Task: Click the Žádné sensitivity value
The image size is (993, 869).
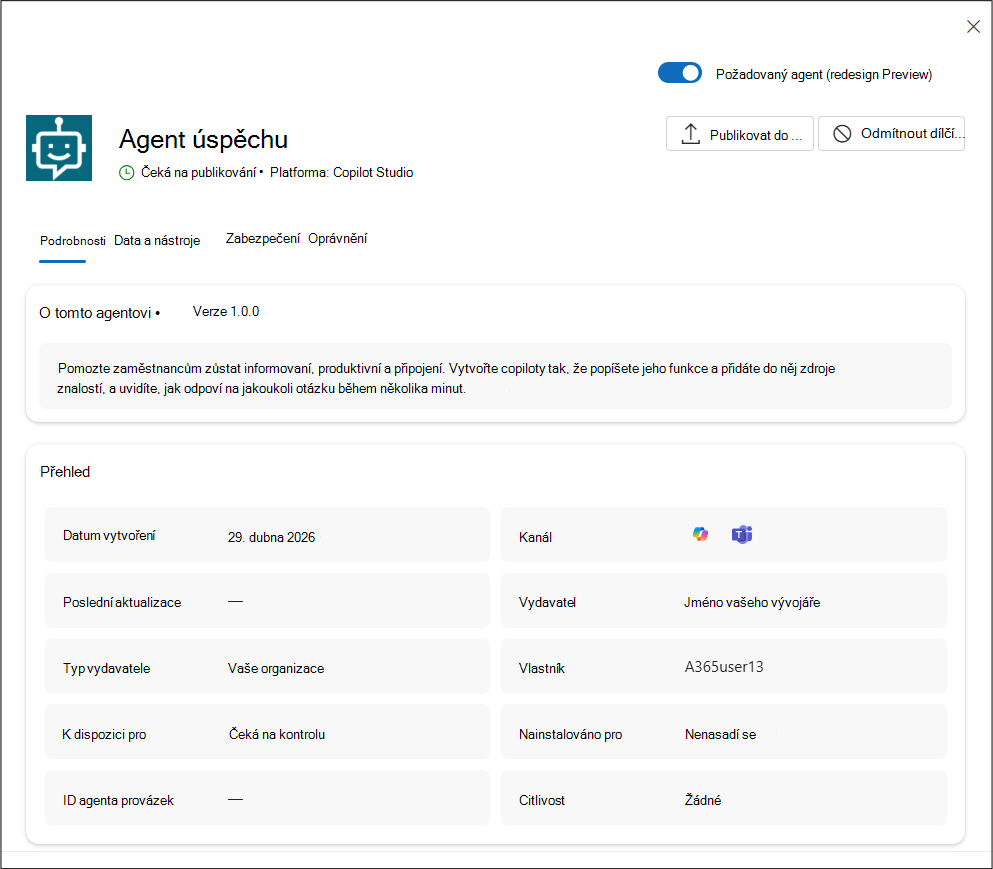Action: 702,800
